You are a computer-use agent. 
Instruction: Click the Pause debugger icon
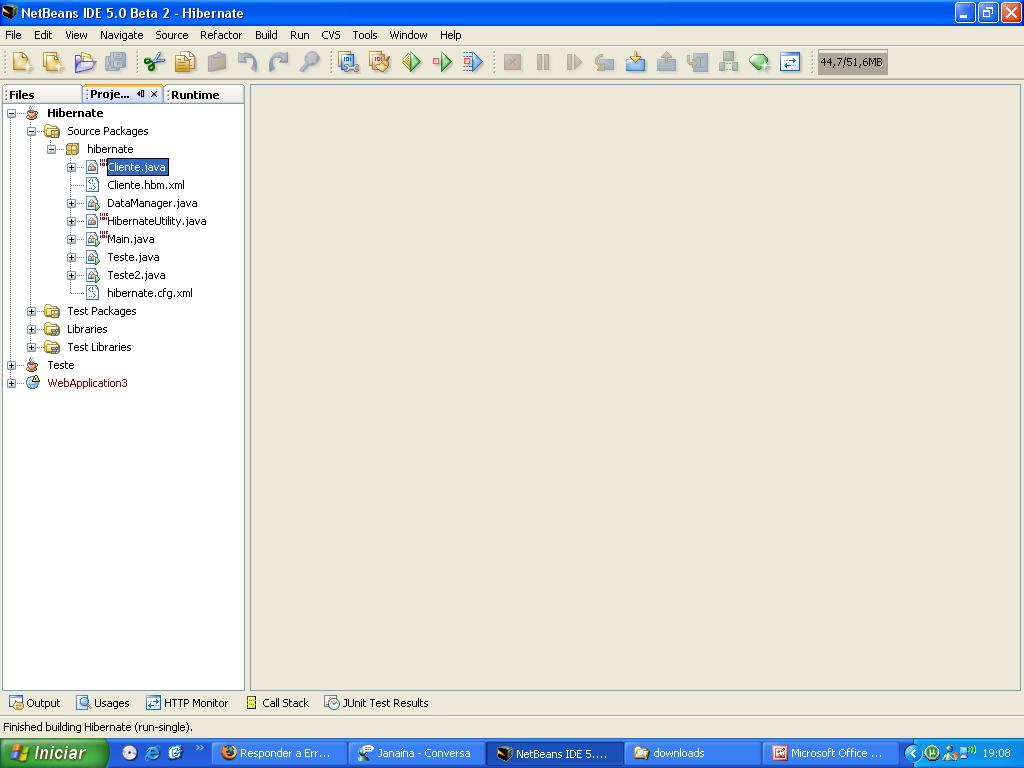pyautogui.click(x=543, y=62)
